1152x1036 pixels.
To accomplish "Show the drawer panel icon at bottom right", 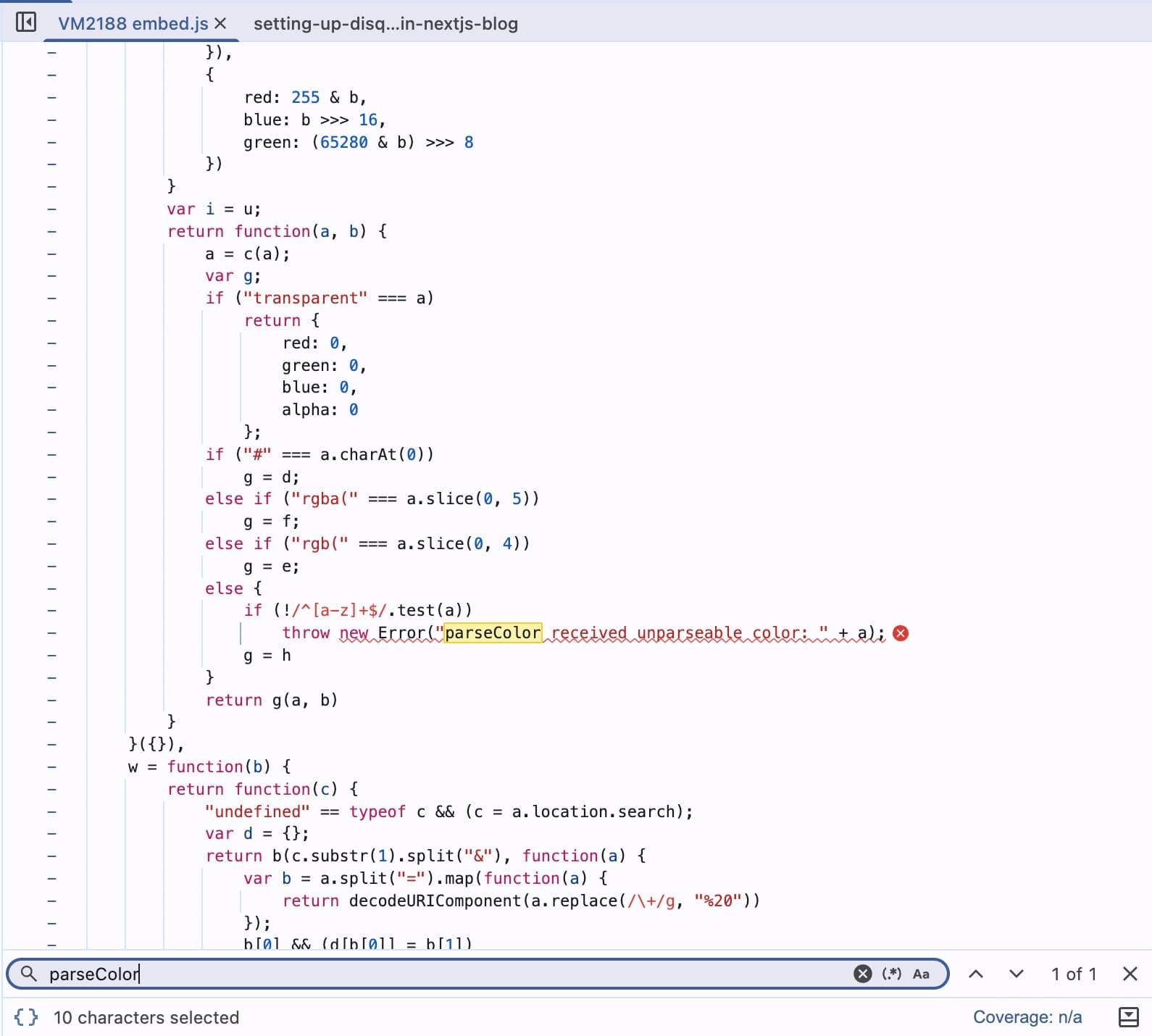I will pos(1128,1017).
